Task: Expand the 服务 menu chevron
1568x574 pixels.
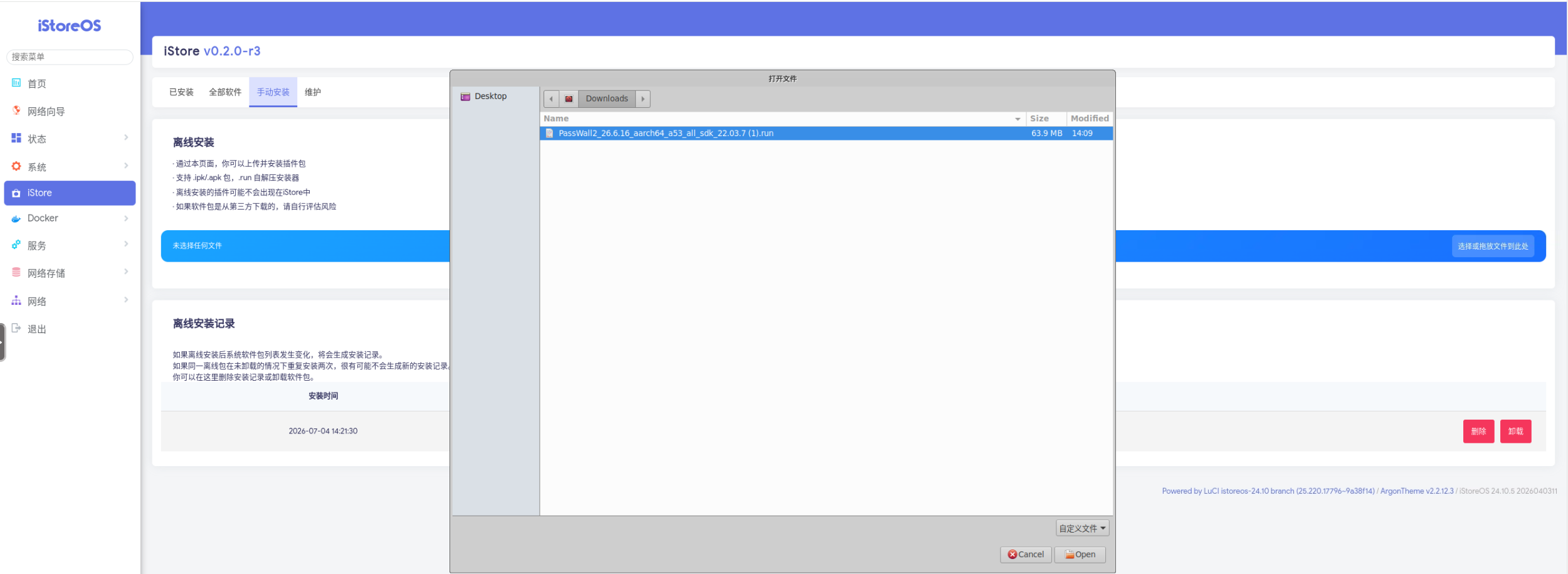Action: point(126,245)
